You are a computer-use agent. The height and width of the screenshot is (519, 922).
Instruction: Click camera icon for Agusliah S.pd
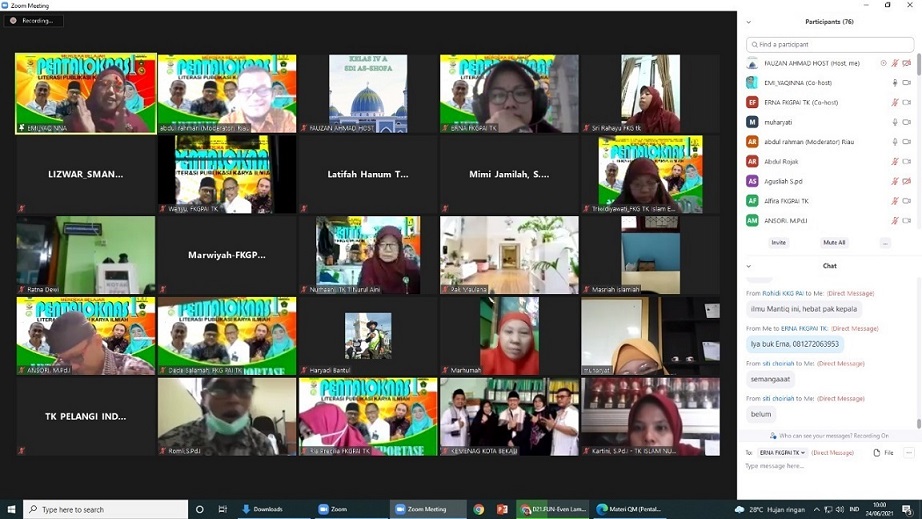coord(907,181)
